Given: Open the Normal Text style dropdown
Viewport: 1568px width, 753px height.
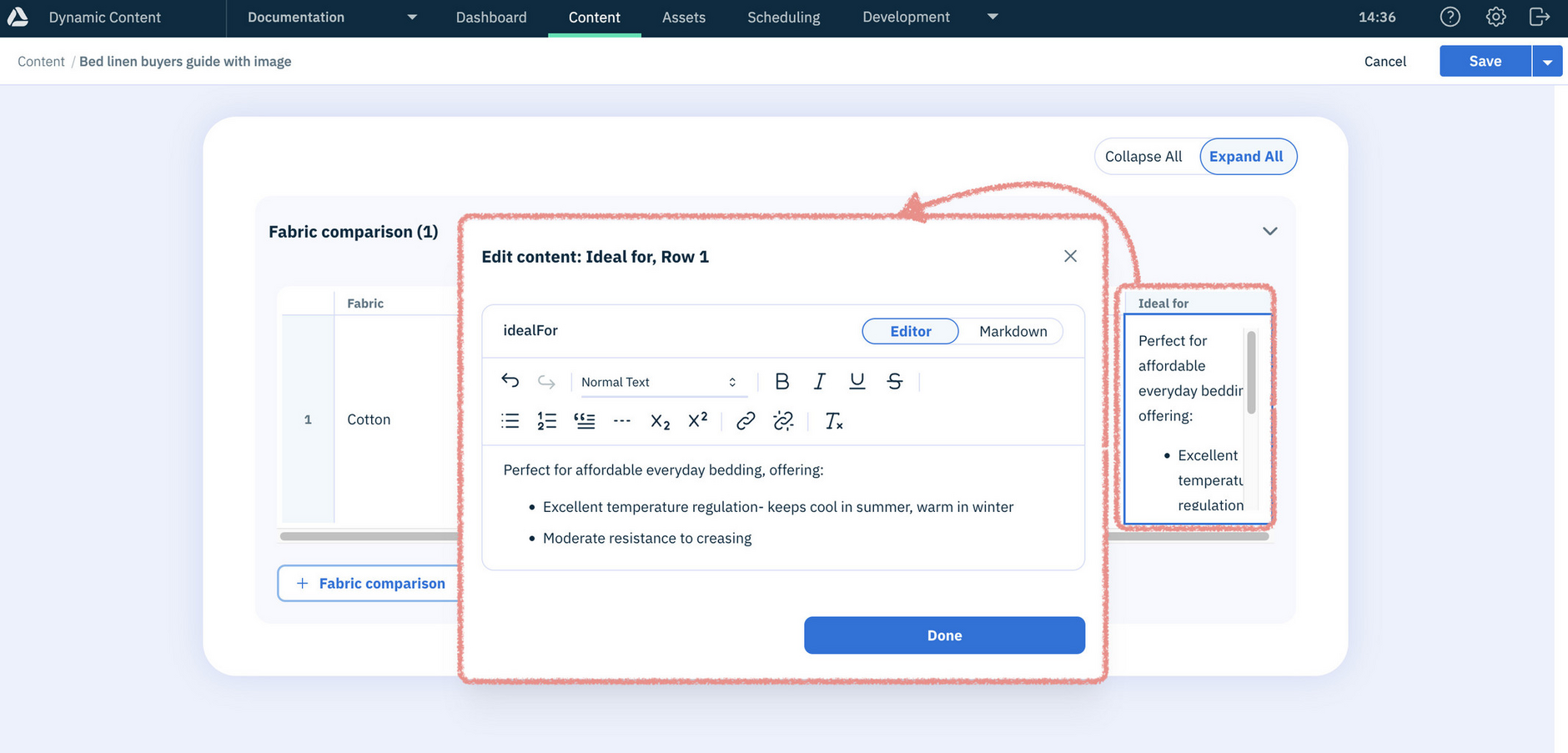Looking at the screenshot, I should (x=659, y=381).
